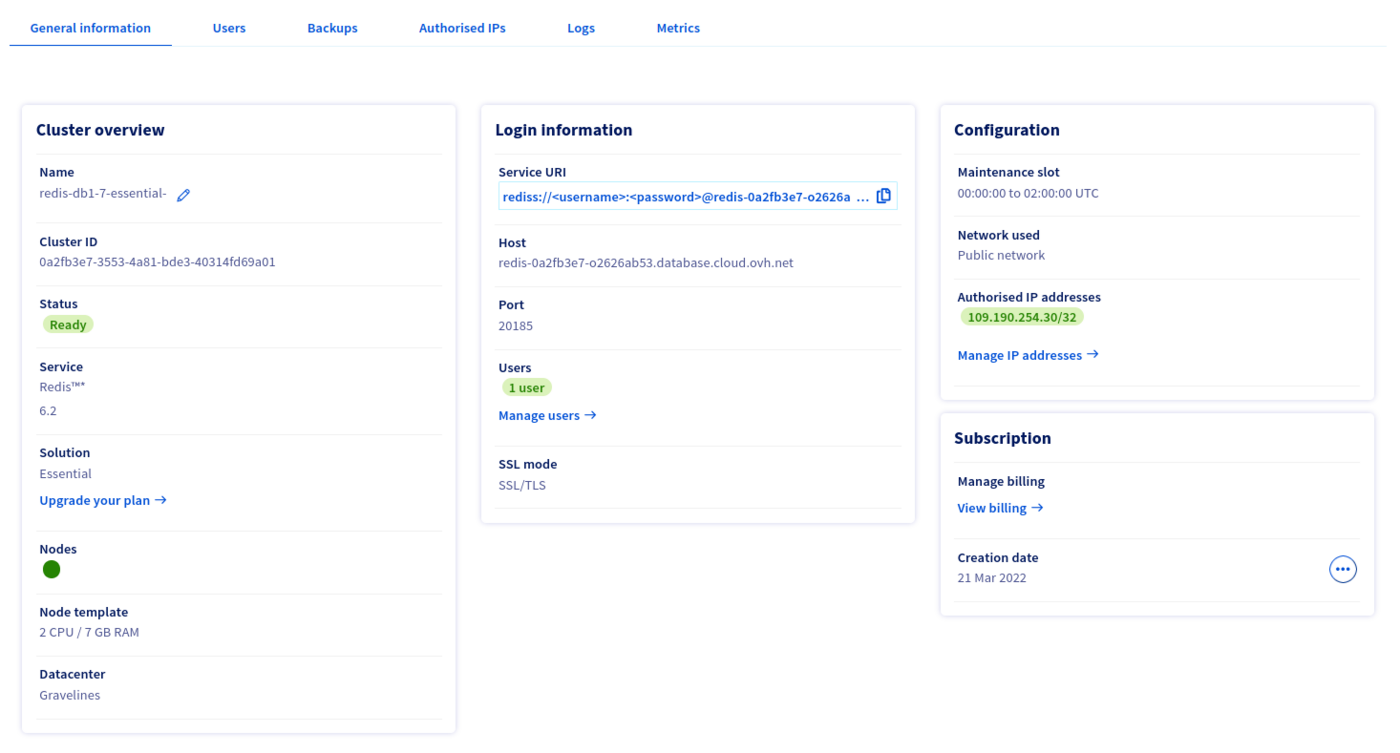The height and width of the screenshot is (753, 1400).
Task: Click the 1 user badge
Action: (527, 388)
